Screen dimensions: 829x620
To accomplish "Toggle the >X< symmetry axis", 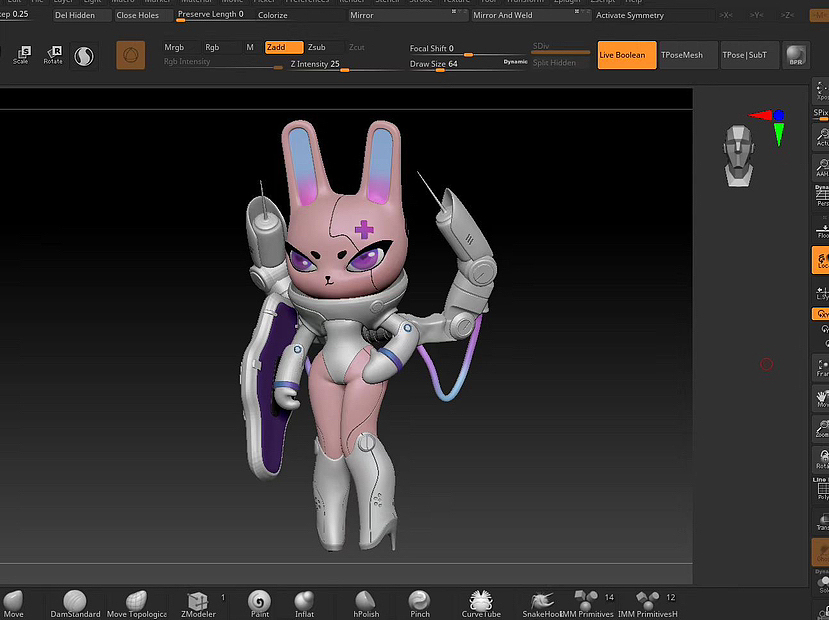I will pos(726,15).
